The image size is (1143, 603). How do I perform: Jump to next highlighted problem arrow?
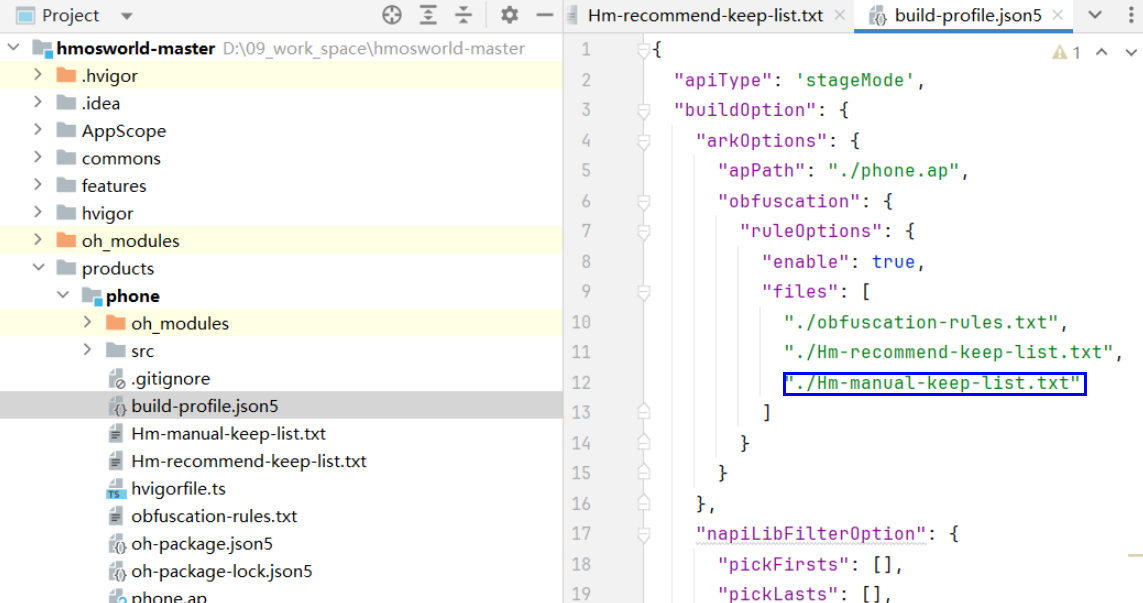pos(1128,53)
